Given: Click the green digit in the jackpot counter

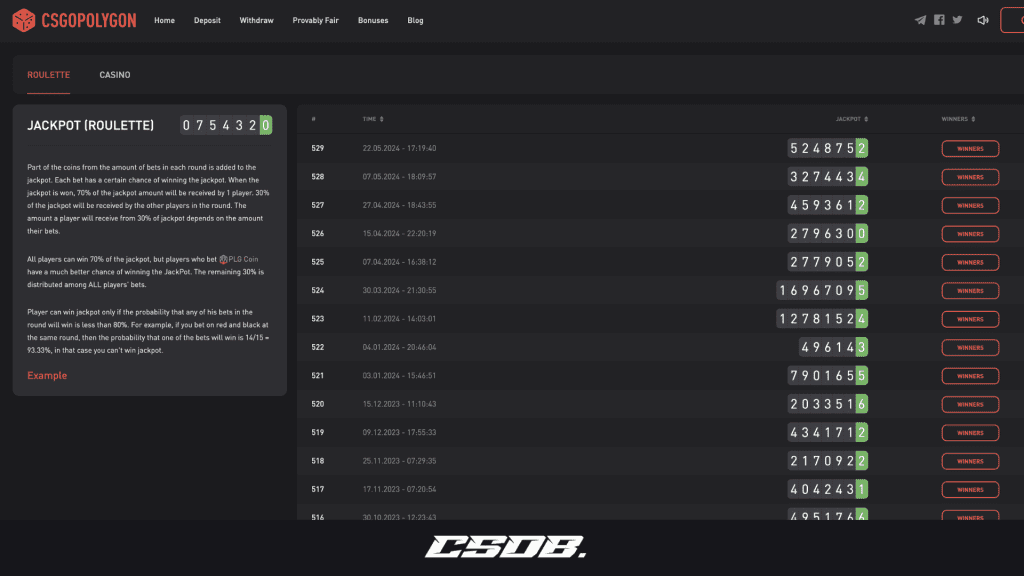Looking at the screenshot, I should pos(263,125).
